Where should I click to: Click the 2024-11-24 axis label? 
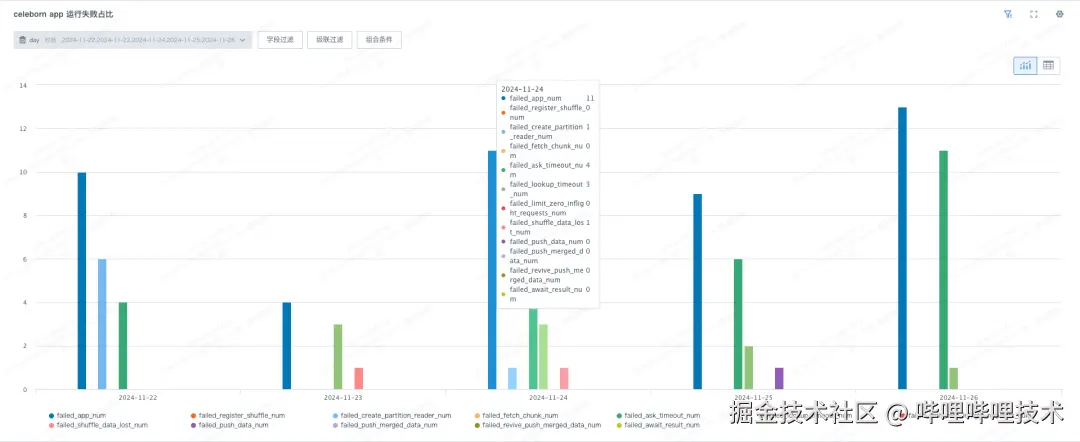coord(548,398)
